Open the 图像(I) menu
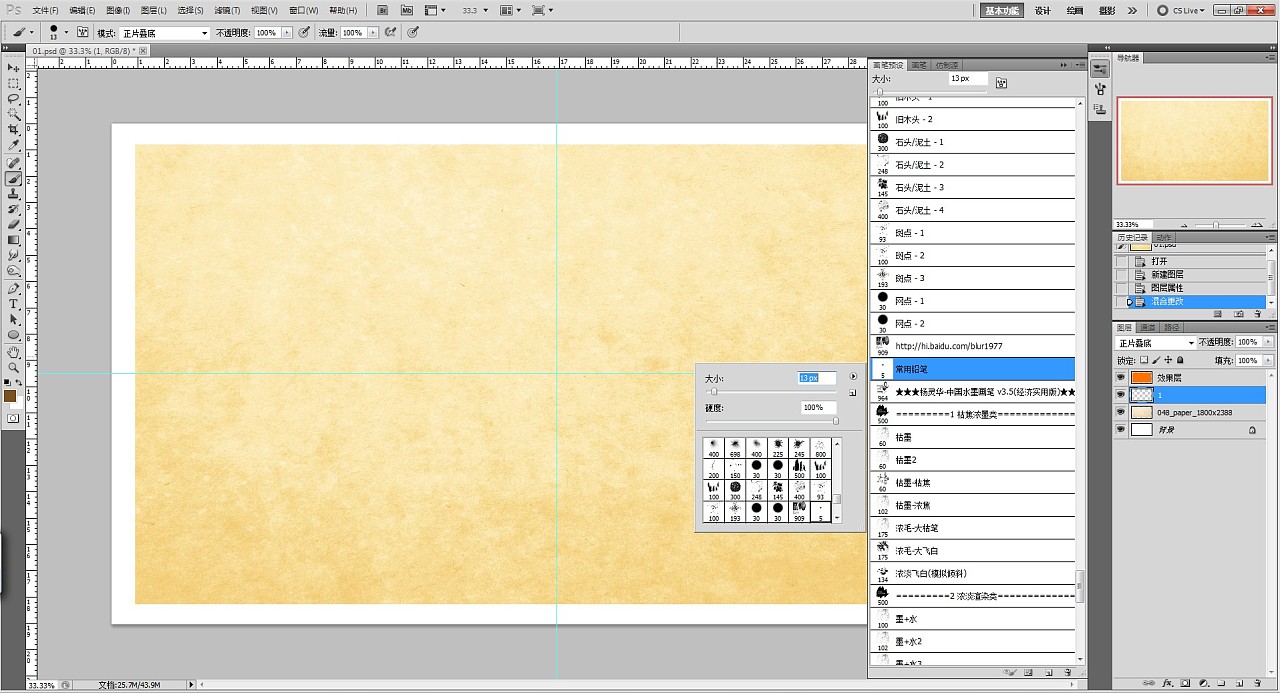 click(118, 10)
